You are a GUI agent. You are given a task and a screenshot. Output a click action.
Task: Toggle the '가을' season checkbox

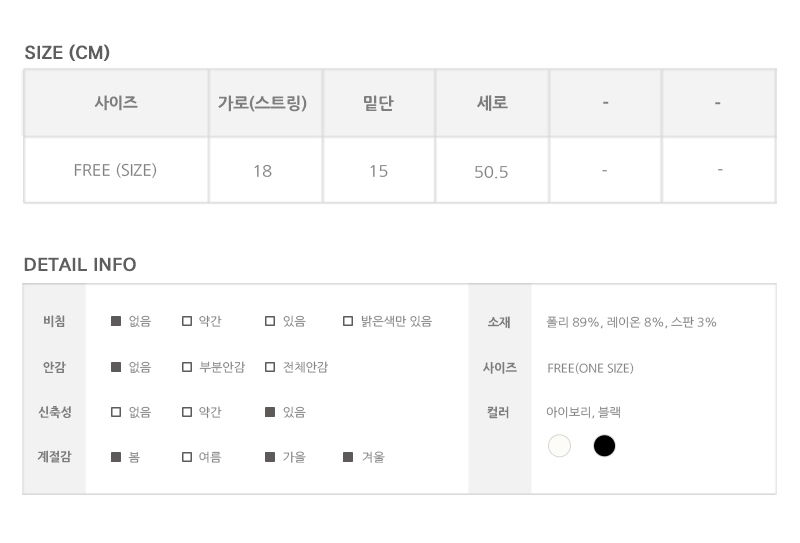coord(270,457)
